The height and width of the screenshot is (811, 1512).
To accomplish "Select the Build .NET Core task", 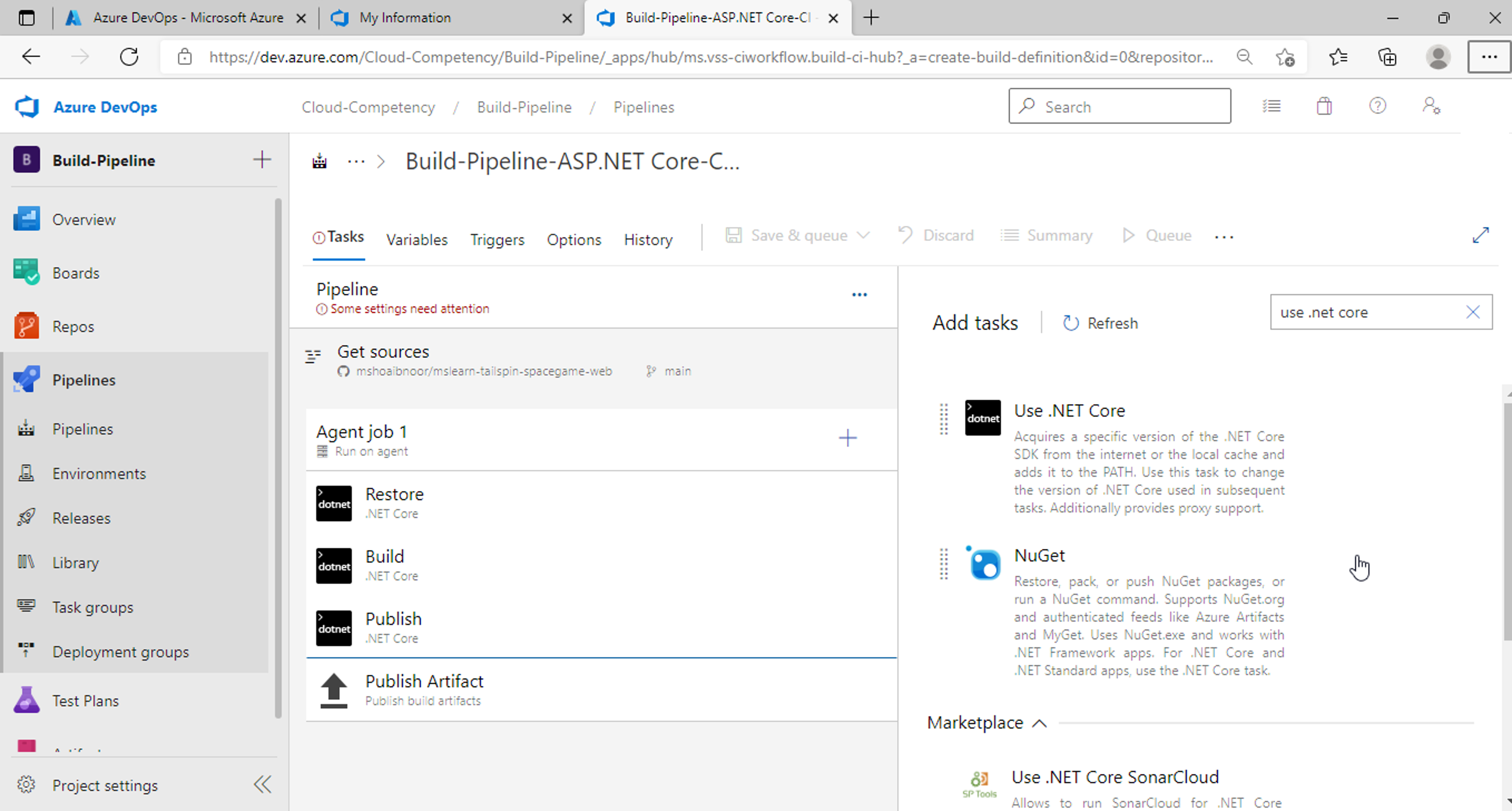I will [601, 565].
